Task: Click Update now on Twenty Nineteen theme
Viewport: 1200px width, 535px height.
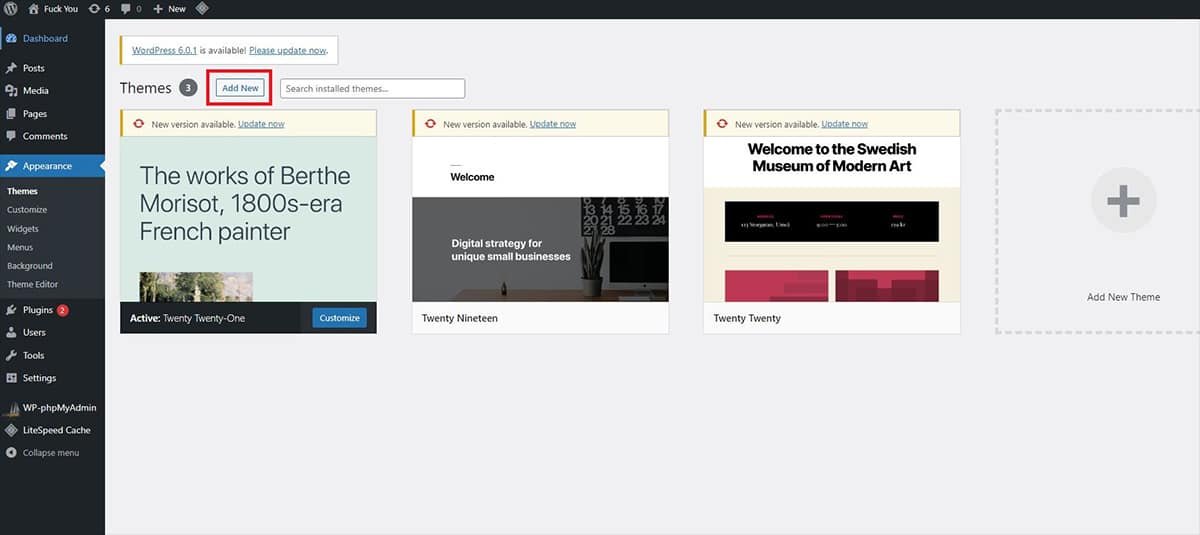Action: 552,124
